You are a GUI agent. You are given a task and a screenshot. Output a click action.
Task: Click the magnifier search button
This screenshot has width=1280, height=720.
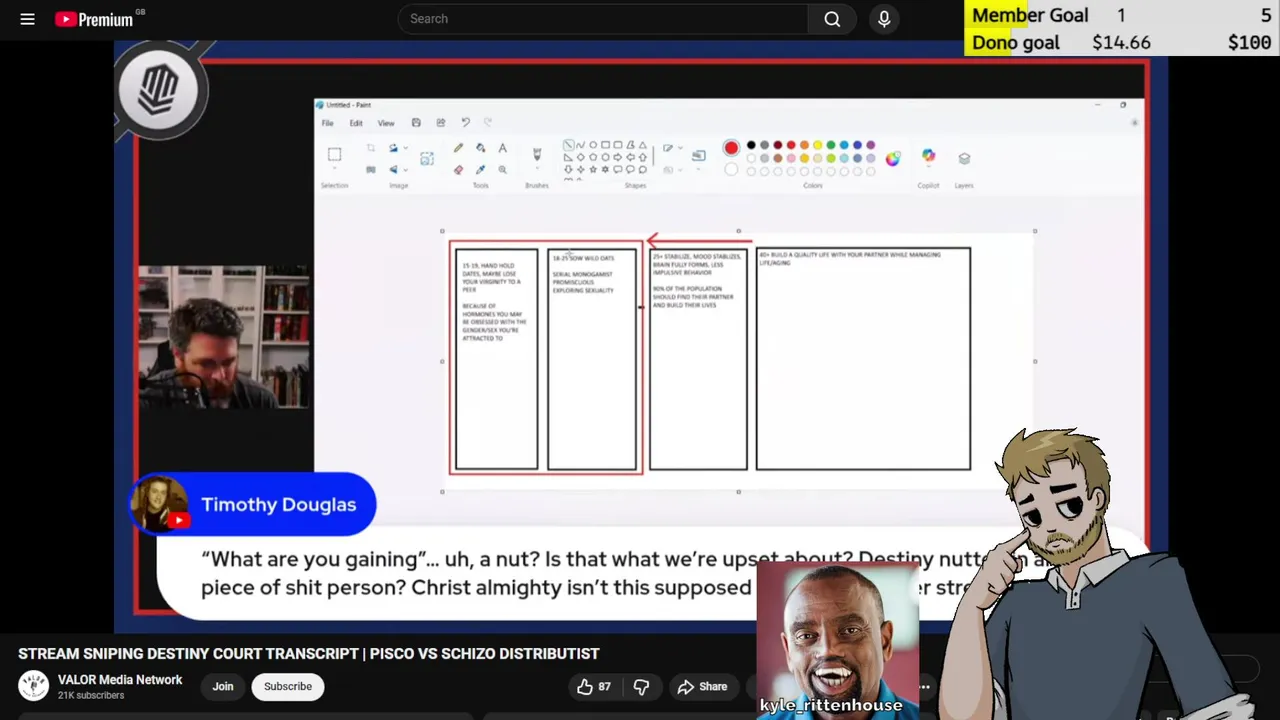point(832,19)
